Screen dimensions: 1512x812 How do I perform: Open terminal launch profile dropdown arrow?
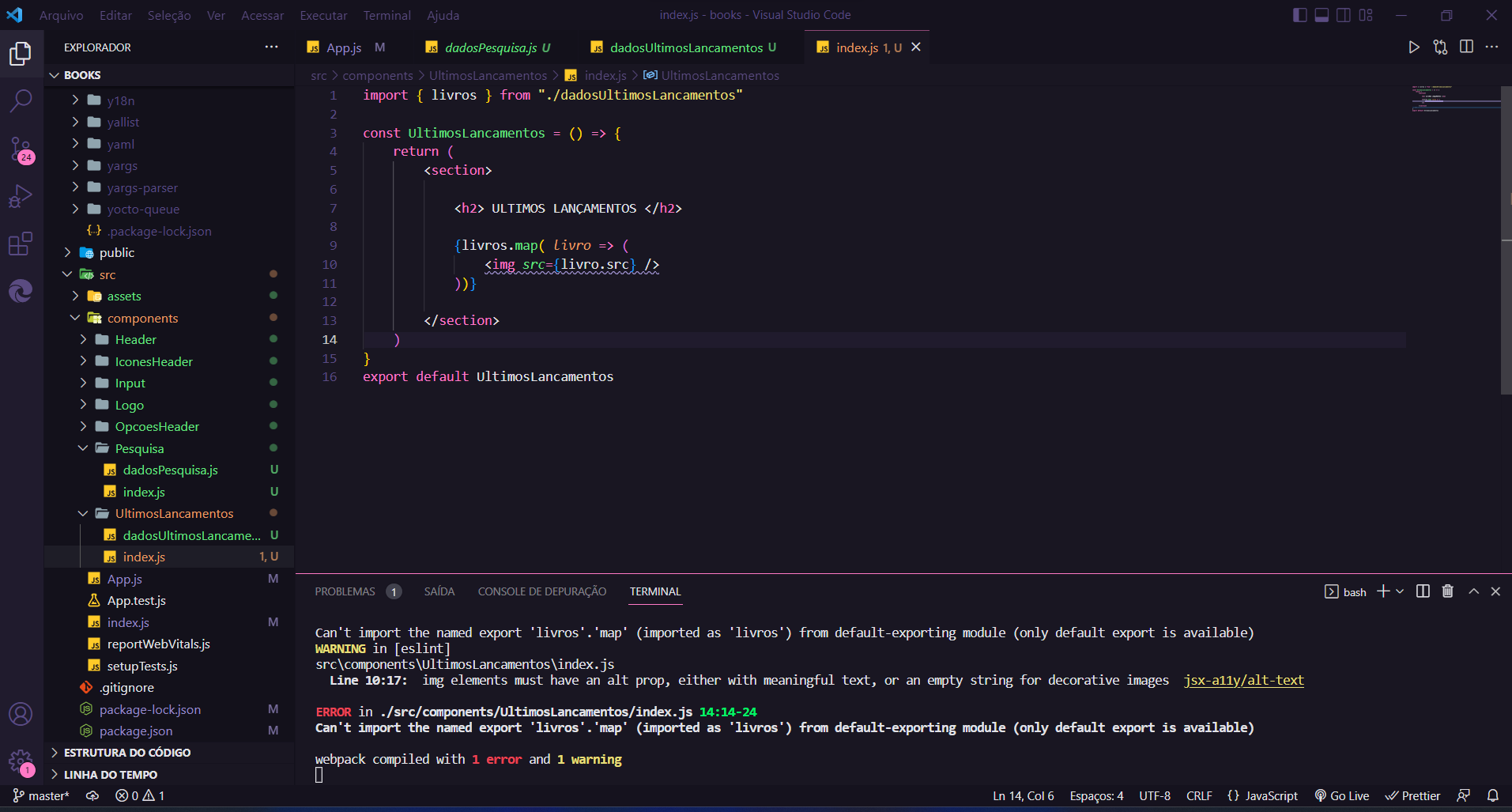click(1400, 591)
